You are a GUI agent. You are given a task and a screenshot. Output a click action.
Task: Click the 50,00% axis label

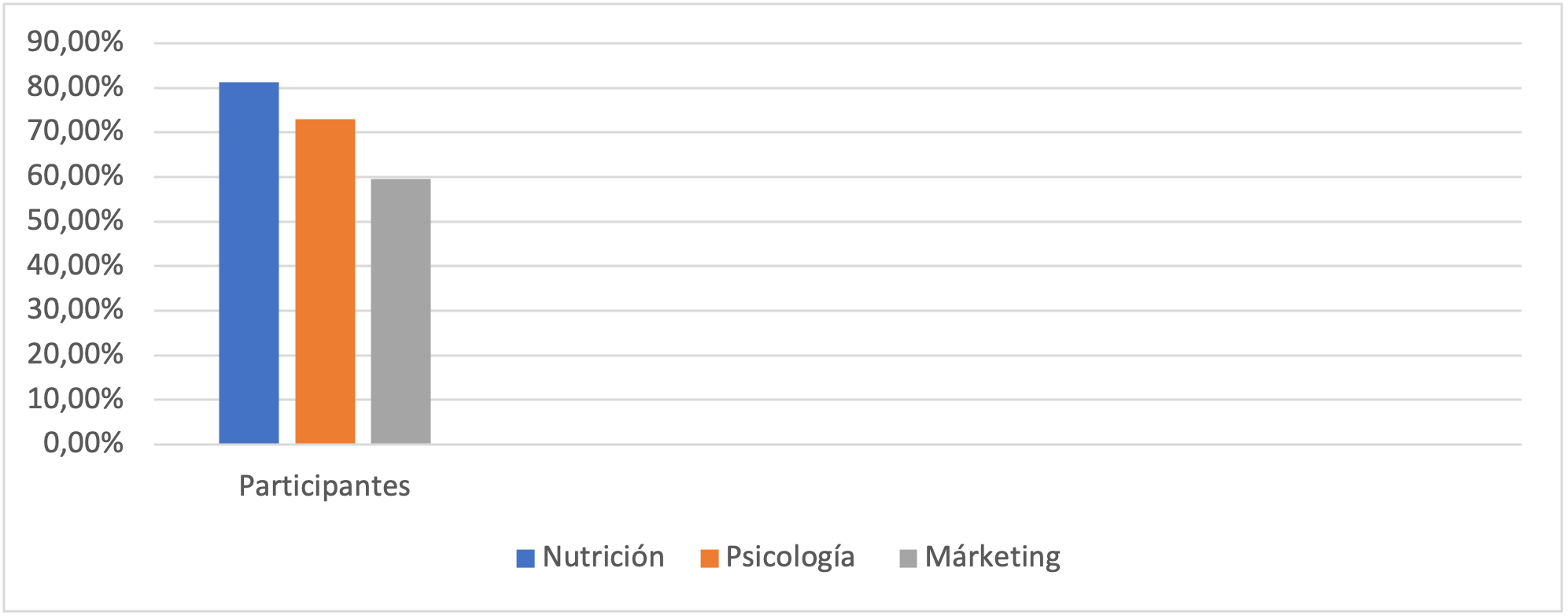pos(76,220)
